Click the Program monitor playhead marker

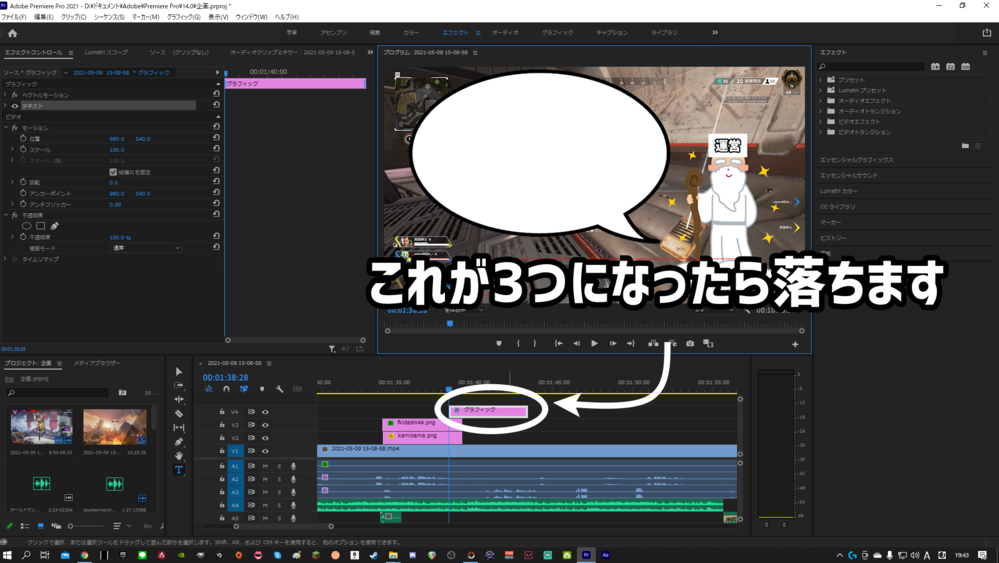click(450, 324)
